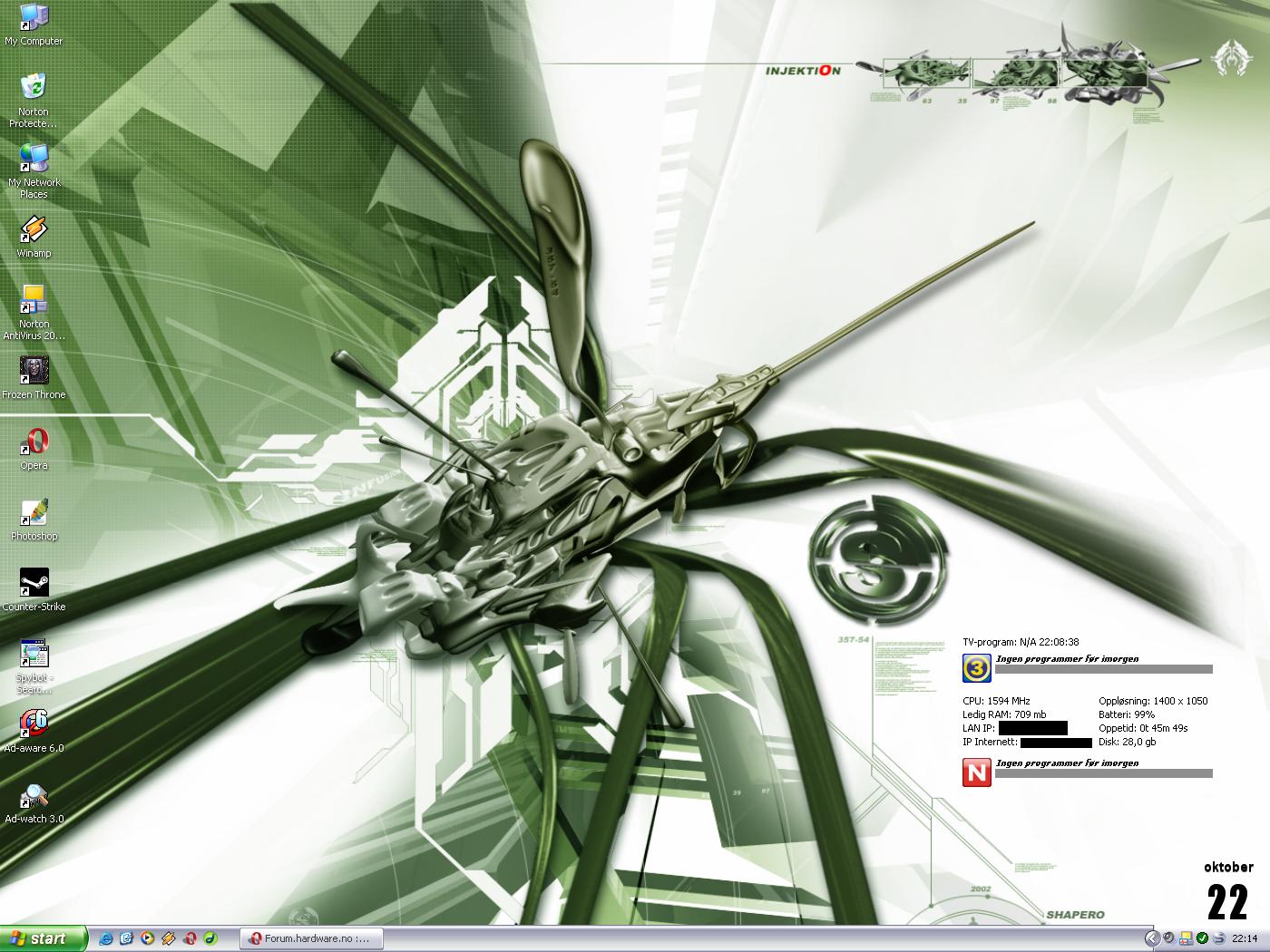Click the 22:14 taskbar clock
The width and height of the screenshot is (1270, 952).
coord(1245,938)
